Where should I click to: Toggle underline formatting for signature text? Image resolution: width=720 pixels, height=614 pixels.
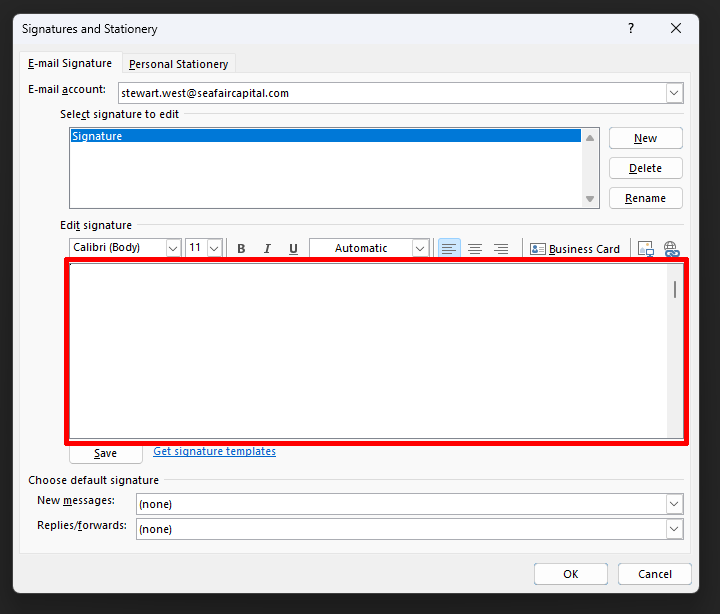(x=293, y=249)
